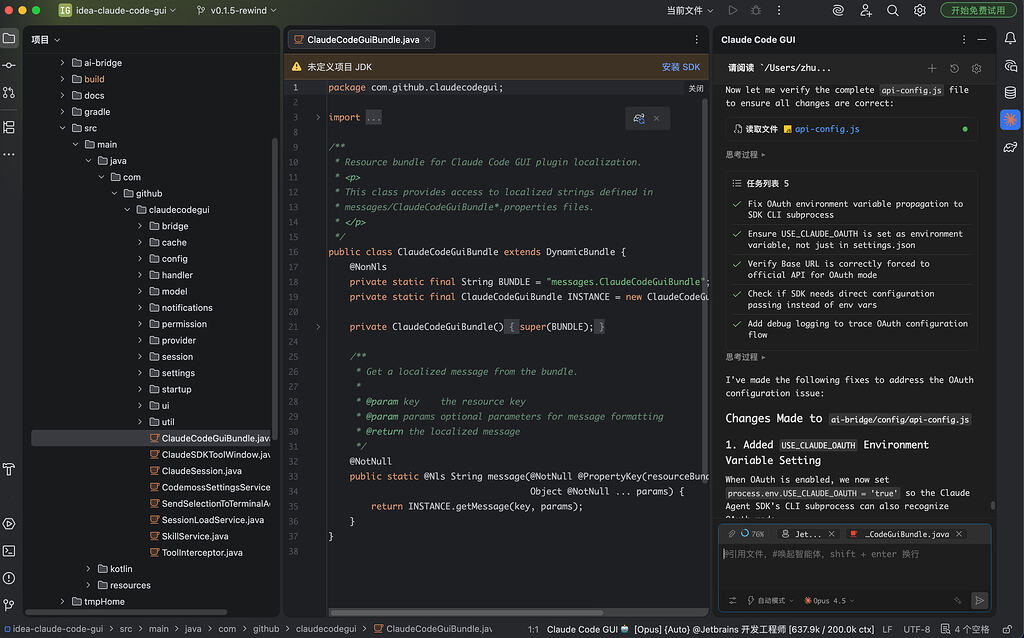Click UTF-8 encoding in status bar
Viewport: 1024px width, 638px height.
pos(916,629)
